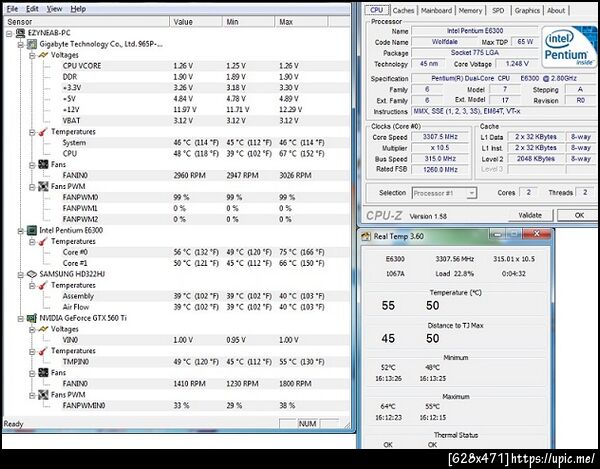This screenshot has width=600, height=469.
Task: Collapse the Gigabyte Technology mainboard node
Action: click(x=21, y=45)
